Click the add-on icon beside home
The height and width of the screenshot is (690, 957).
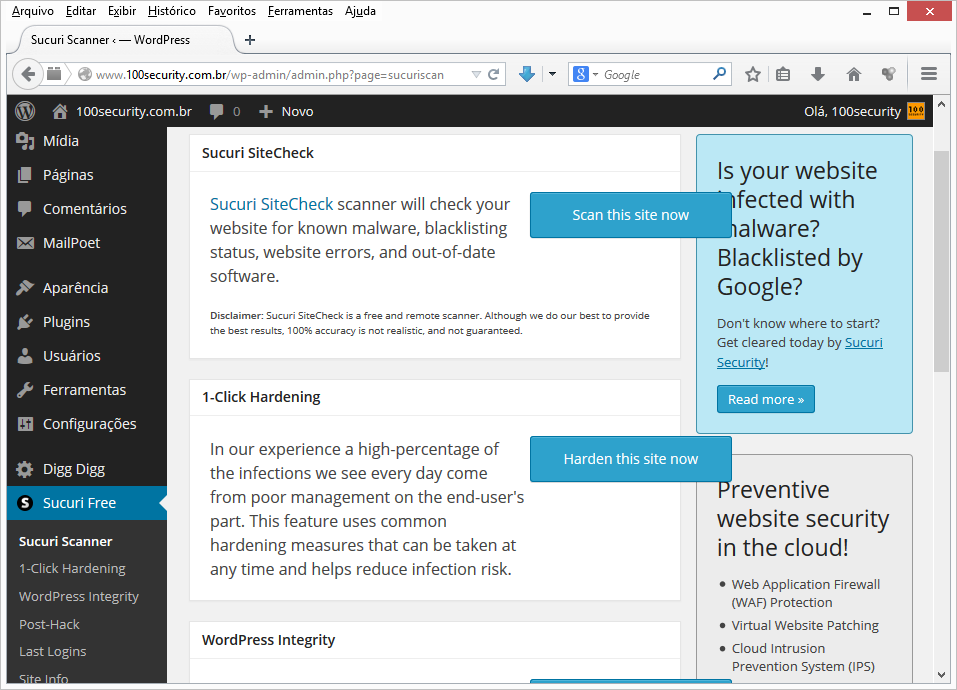tap(889, 74)
